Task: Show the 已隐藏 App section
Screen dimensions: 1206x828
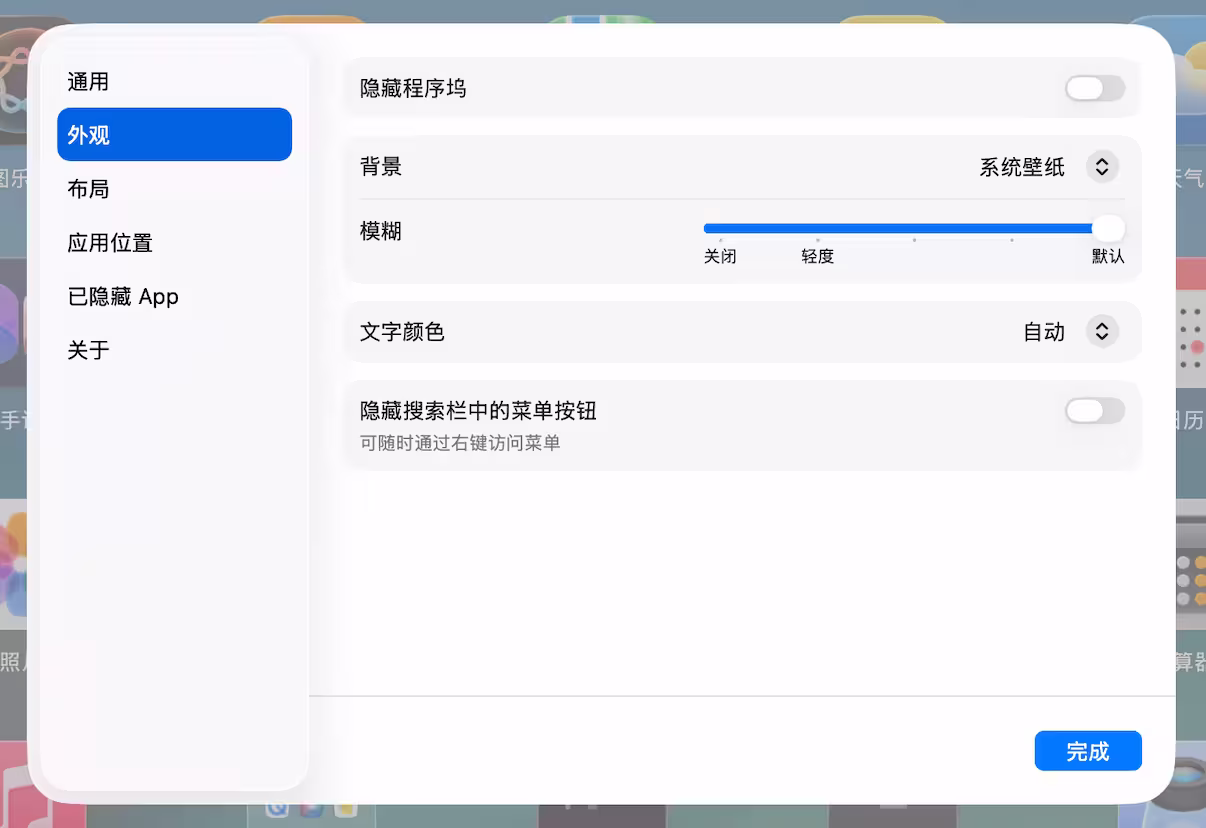Action: pyautogui.click(x=174, y=297)
